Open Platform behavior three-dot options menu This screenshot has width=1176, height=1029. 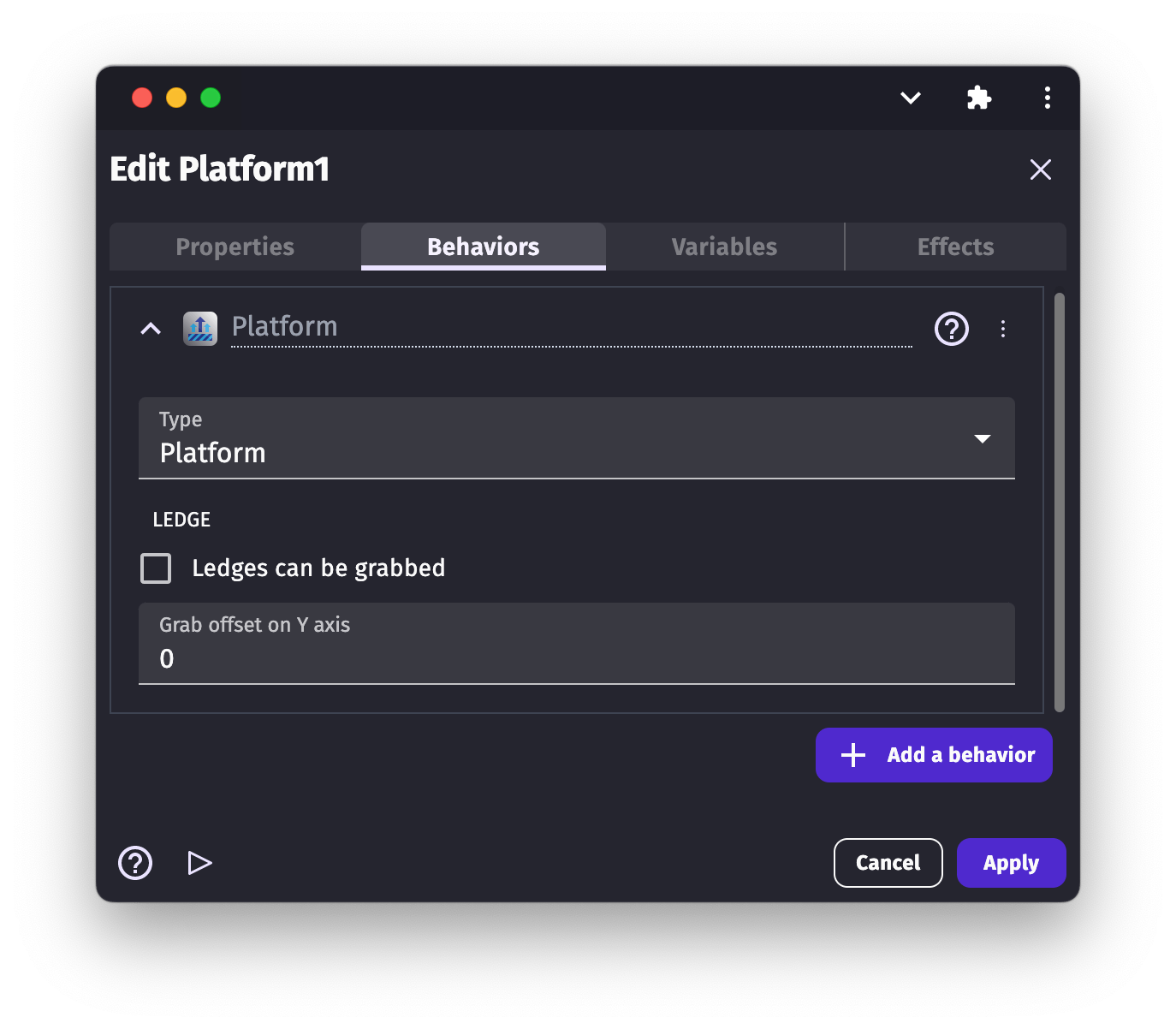click(1003, 329)
